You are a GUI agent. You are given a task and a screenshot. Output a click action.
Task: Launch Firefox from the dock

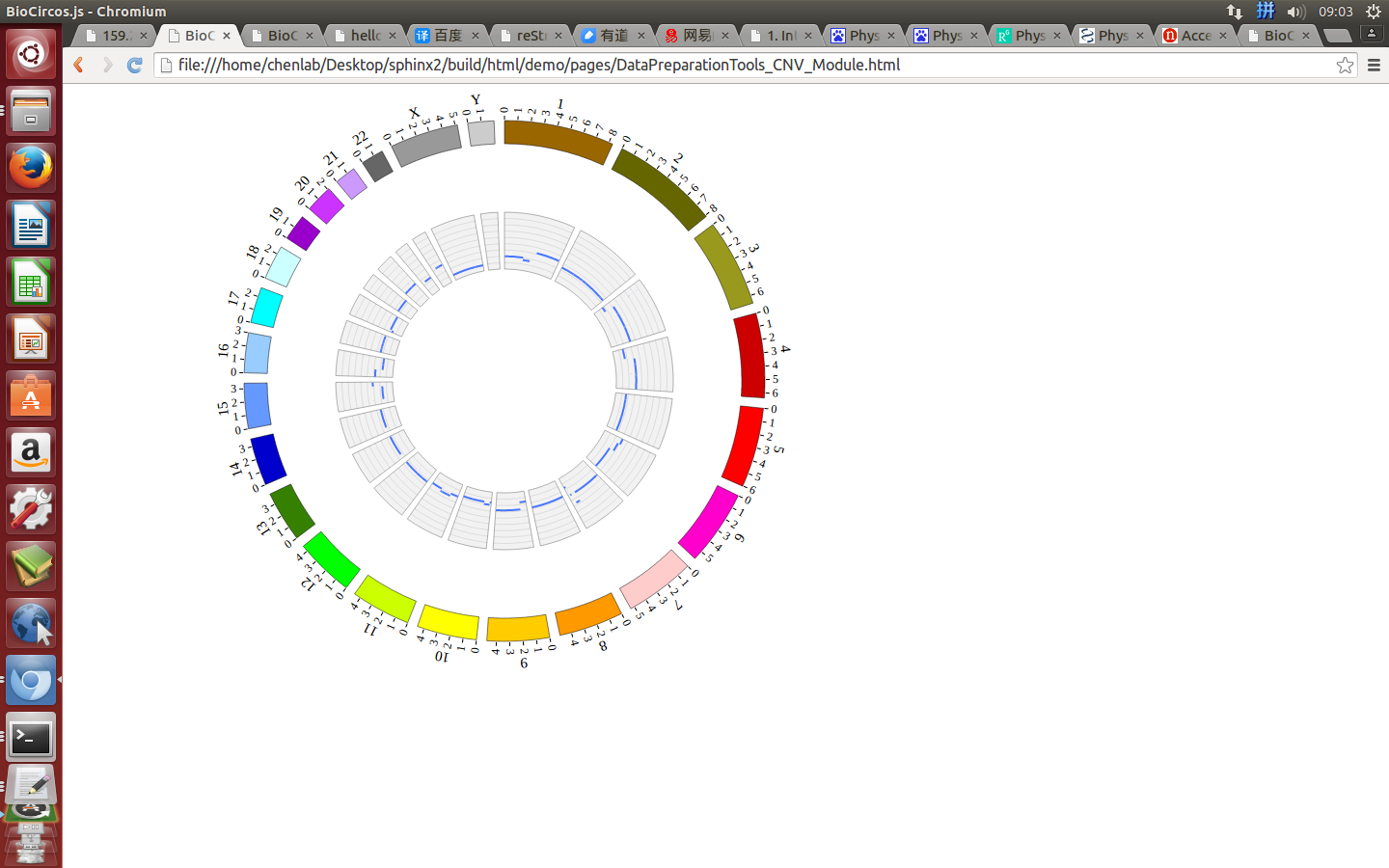pos(31,168)
